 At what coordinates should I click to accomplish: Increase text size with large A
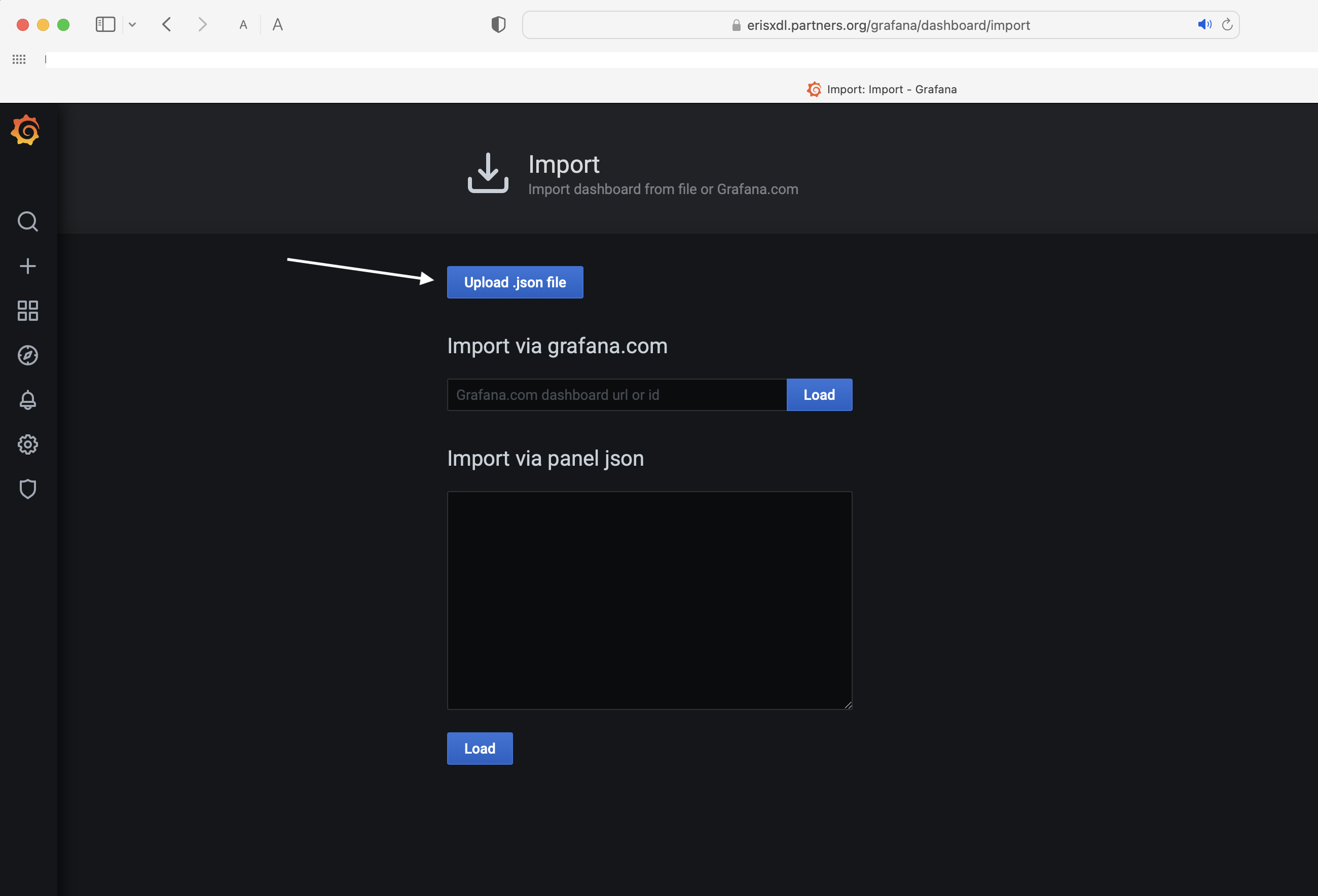pyautogui.click(x=277, y=24)
